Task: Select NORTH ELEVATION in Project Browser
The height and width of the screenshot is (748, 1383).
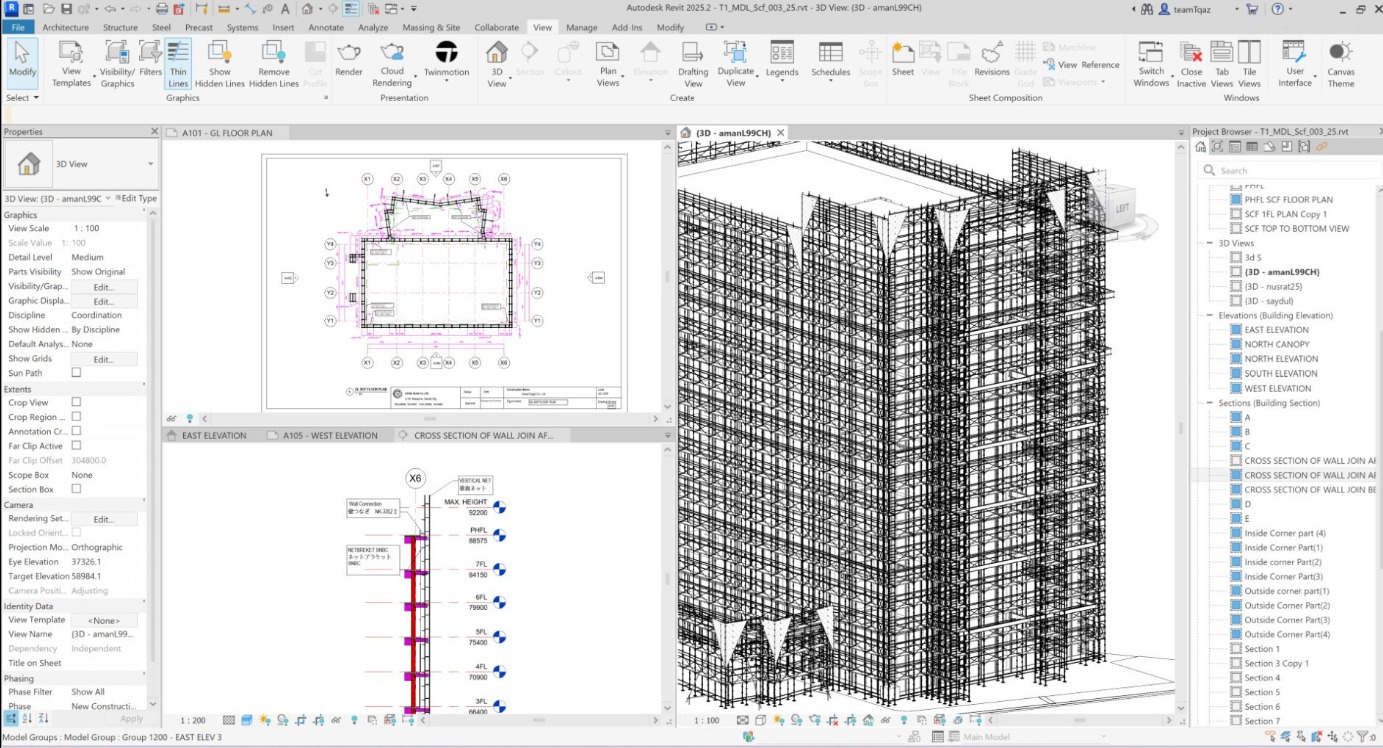Action: (1281, 359)
